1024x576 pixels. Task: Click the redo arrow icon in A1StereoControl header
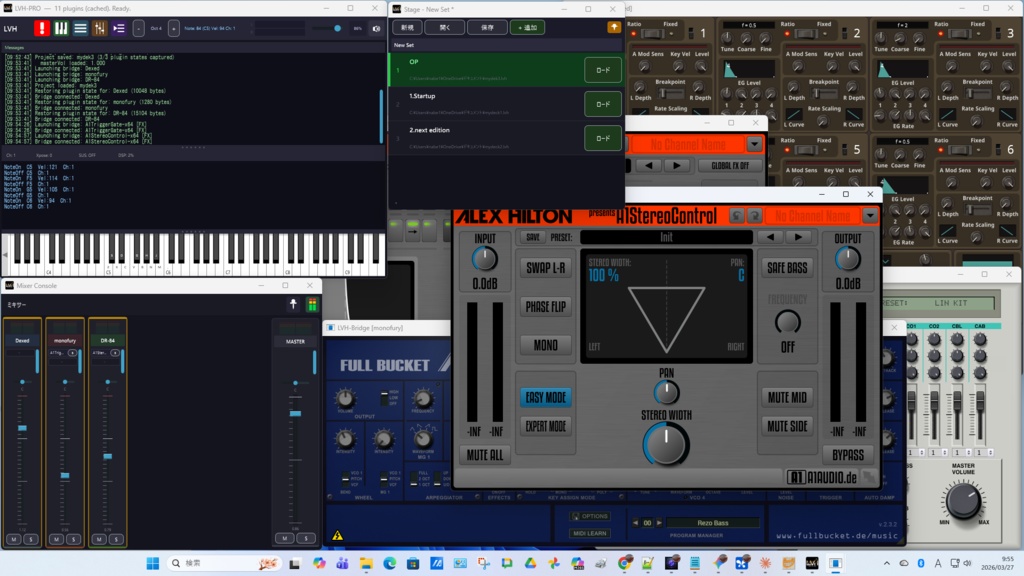point(754,216)
